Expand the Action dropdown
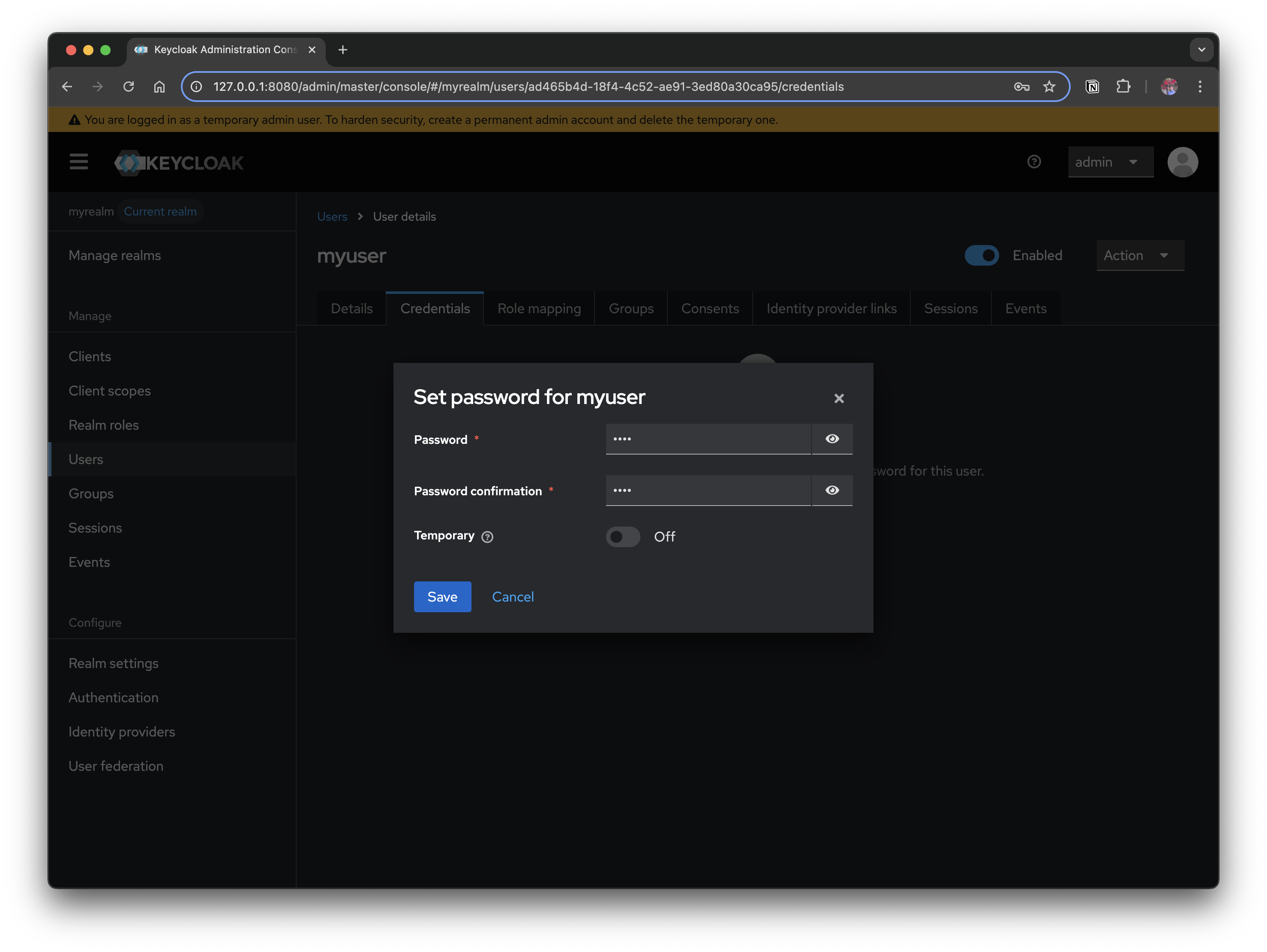This screenshot has width=1267, height=952. point(1139,255)
